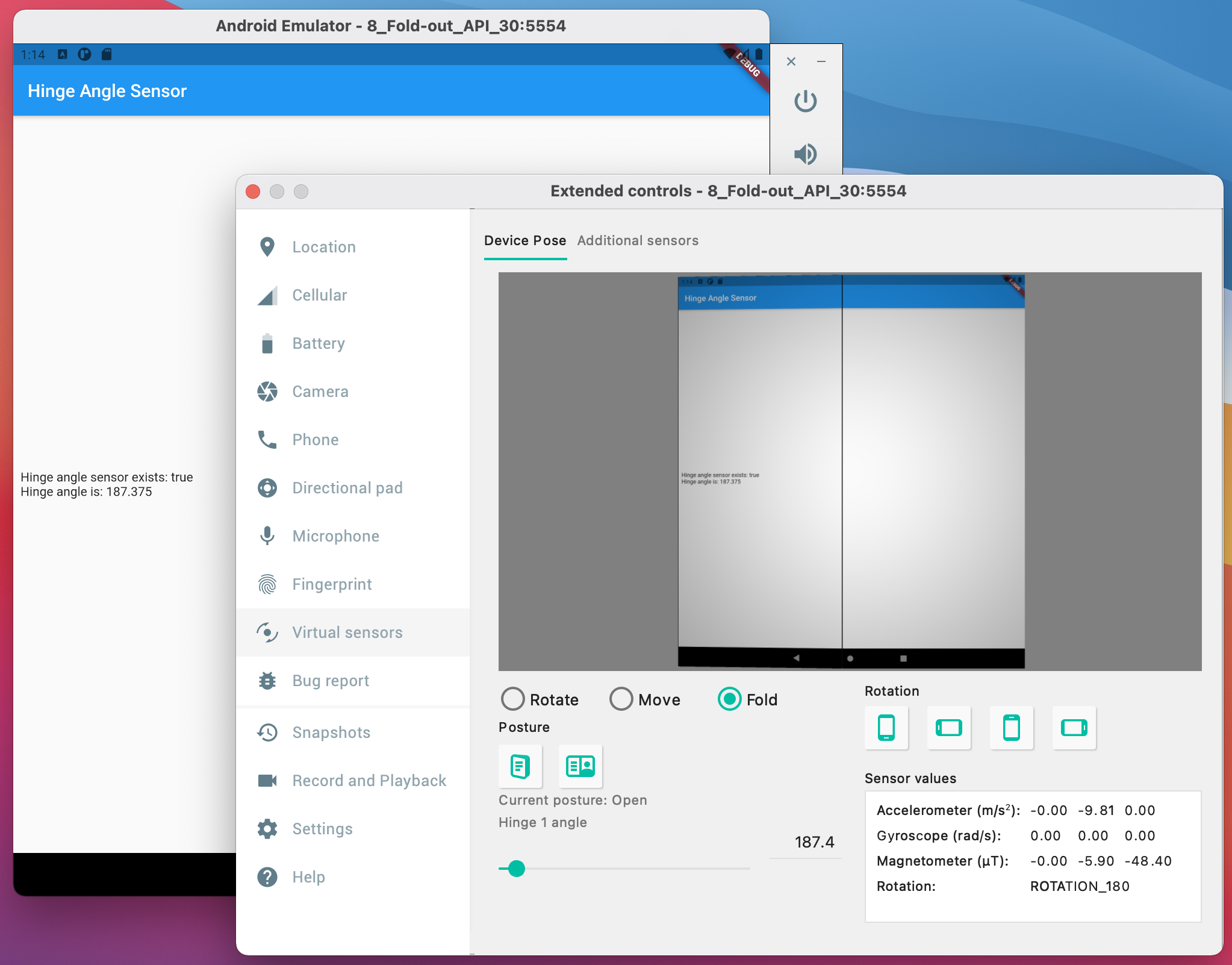Viewport: 1232px width, 965px height.
Task: Switch to Device Pose tab
Action: click(x=524, y=240)
